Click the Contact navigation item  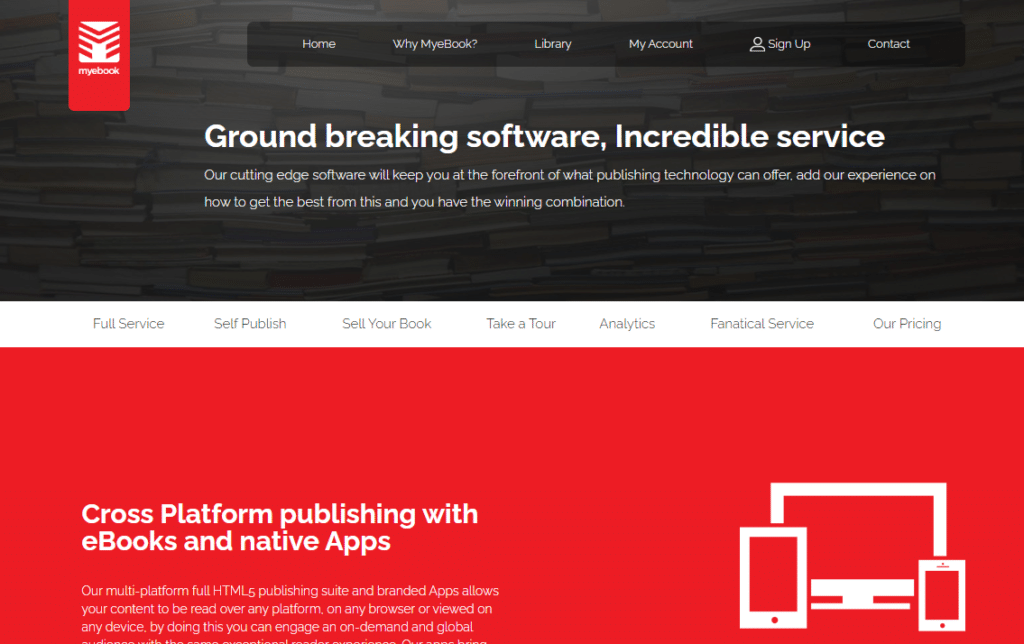pyautogui.click(x=888, y=44)
